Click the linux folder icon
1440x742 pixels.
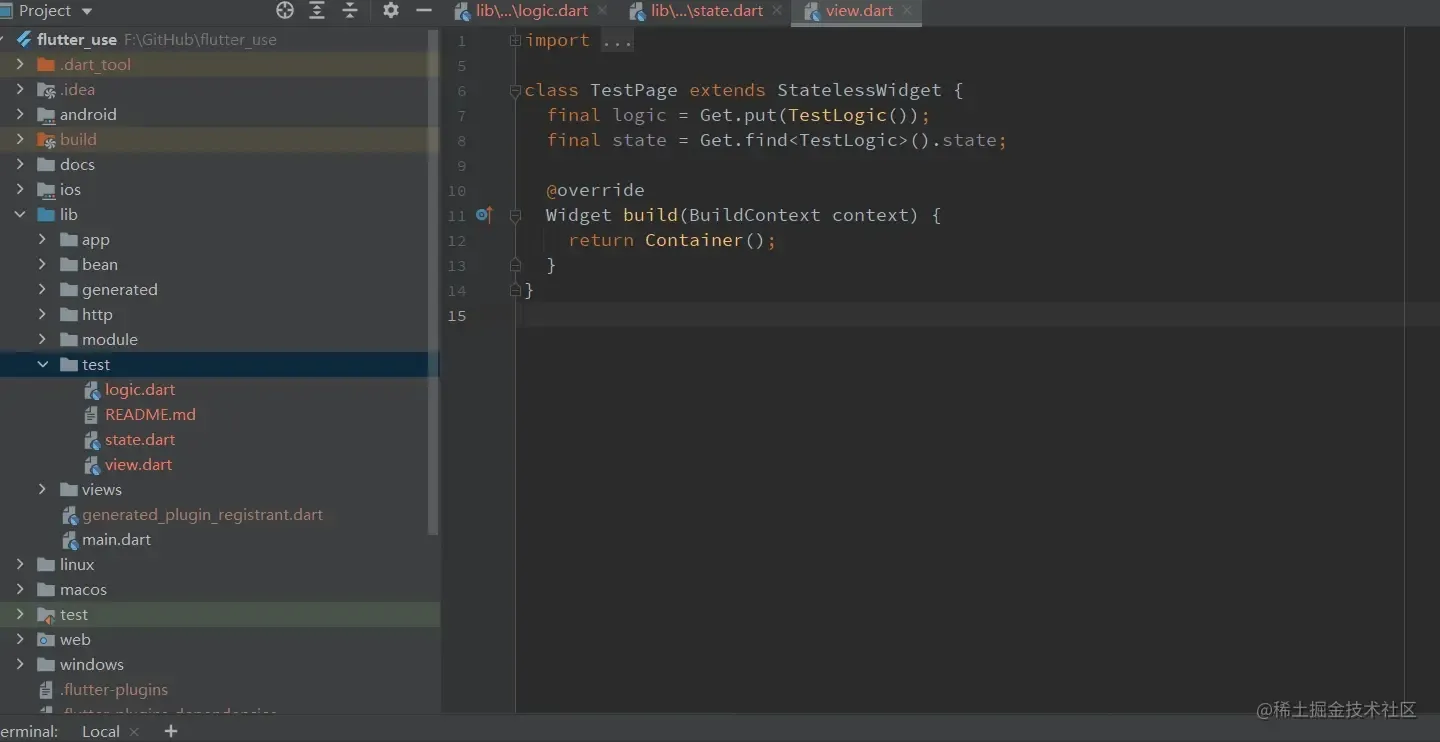tap(46, 564)
